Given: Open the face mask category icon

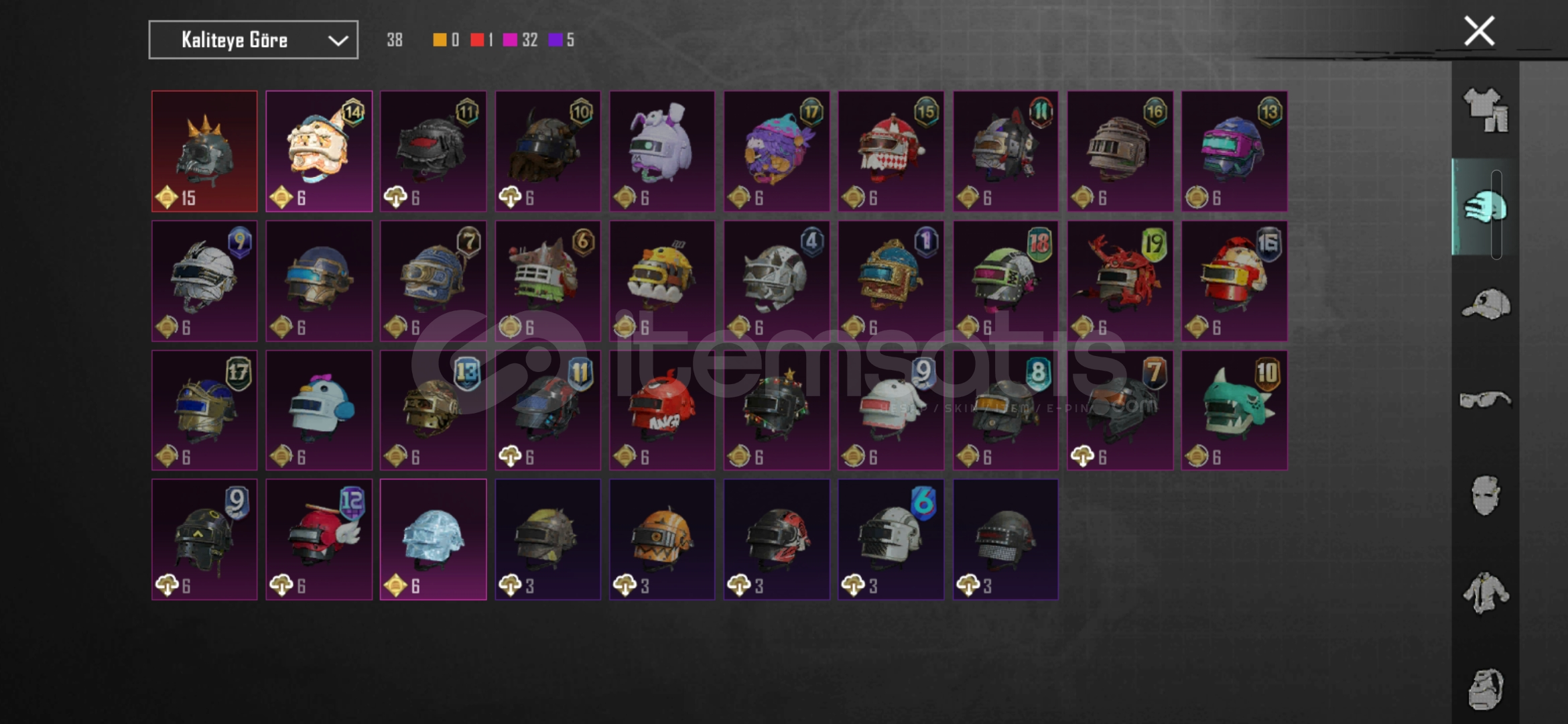Looking at the screenshot, I should (x=1485, y=496).
